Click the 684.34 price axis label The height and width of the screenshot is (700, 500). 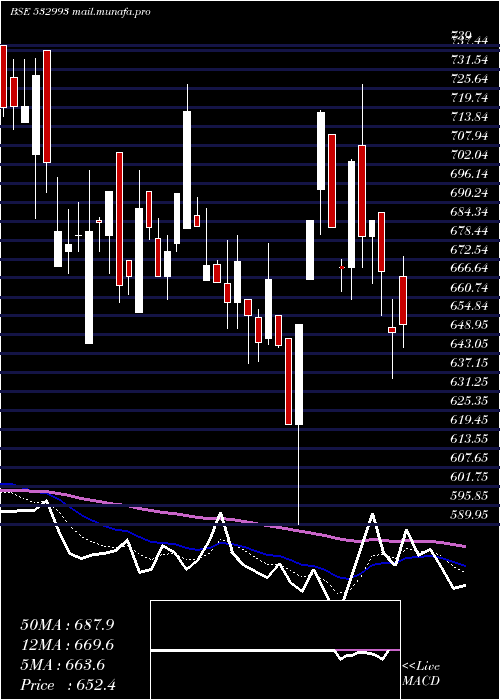point(469,212)
